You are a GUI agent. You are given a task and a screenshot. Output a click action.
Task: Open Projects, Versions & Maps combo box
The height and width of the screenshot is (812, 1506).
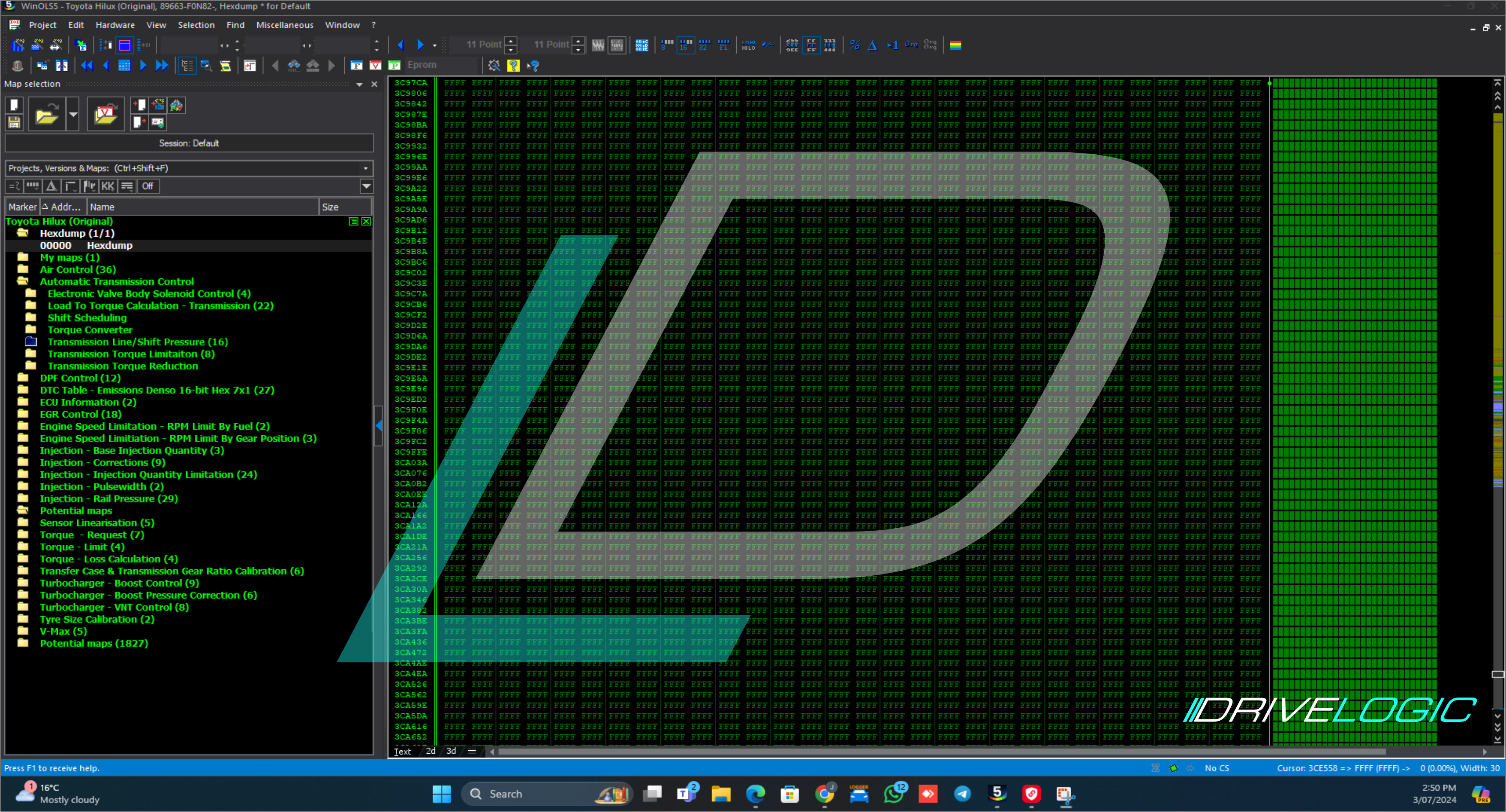tap(189, 168)
